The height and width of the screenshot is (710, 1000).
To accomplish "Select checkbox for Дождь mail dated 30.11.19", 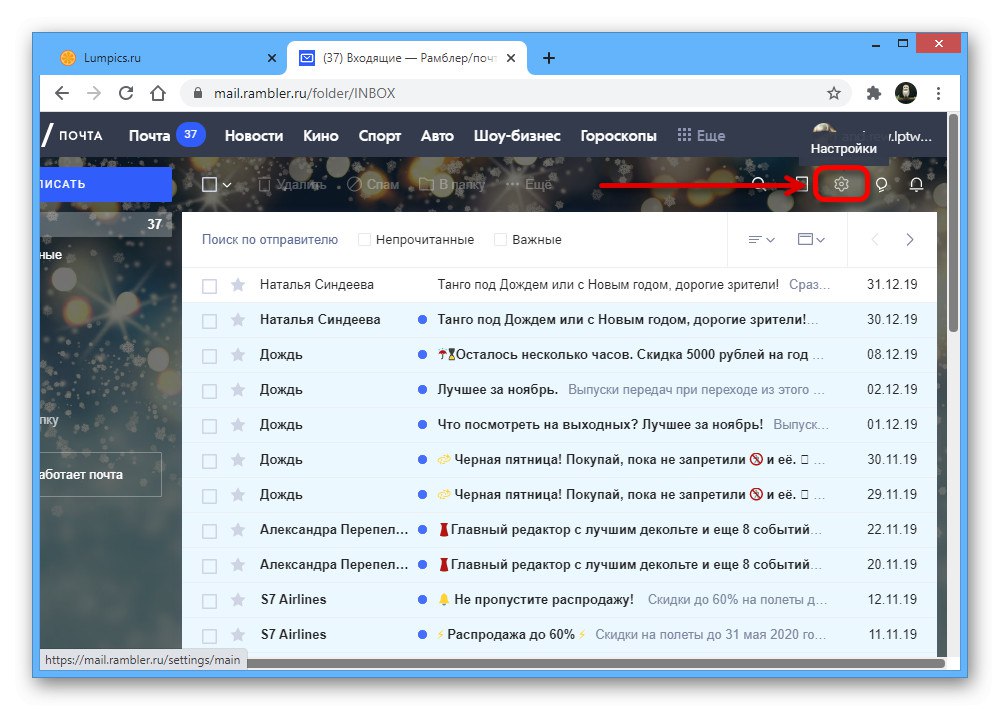I will click(x=209, y=461).
